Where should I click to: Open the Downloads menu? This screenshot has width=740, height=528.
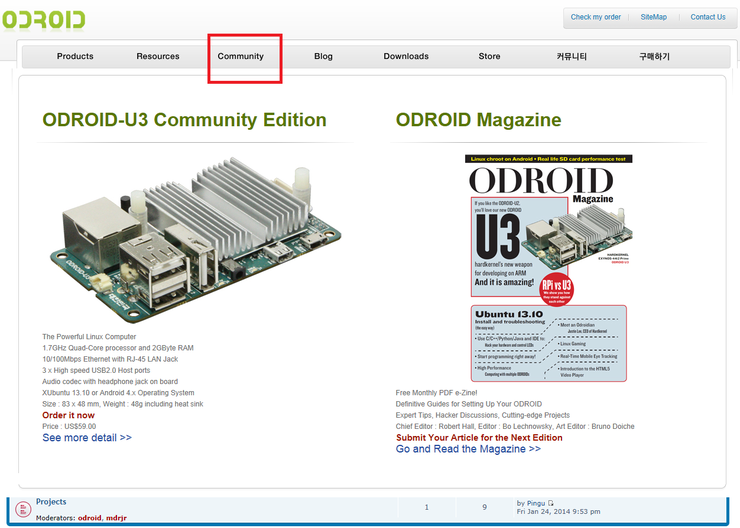406,56
